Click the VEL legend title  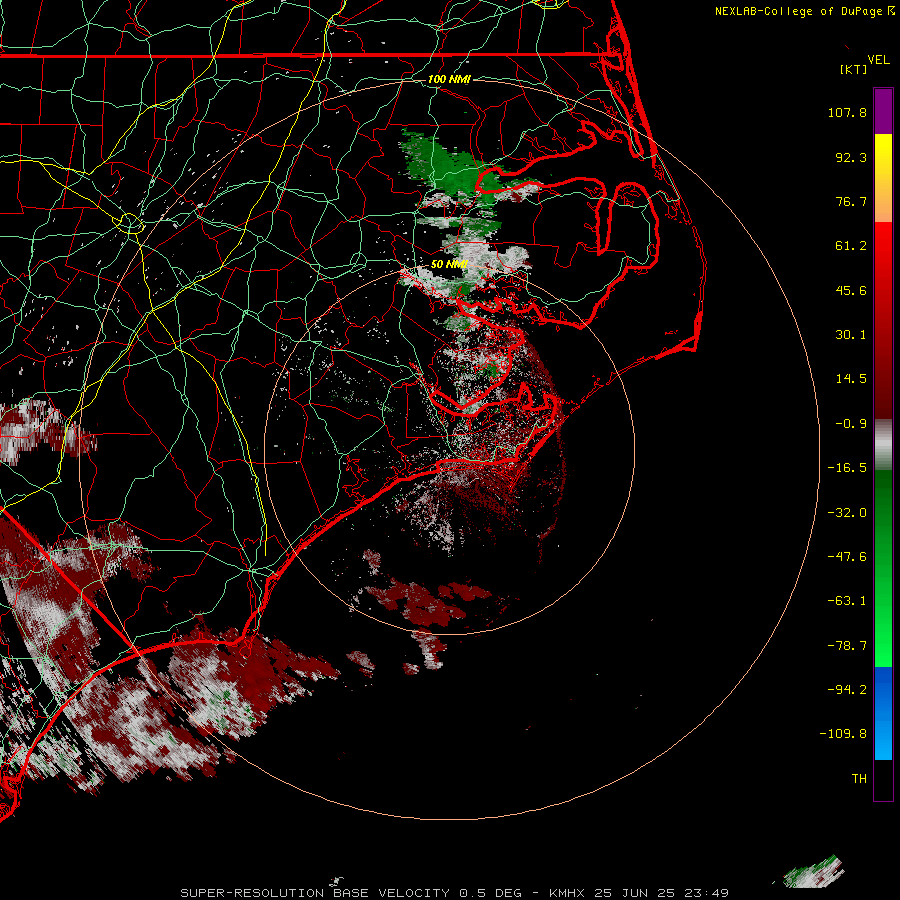pos(878,60)
